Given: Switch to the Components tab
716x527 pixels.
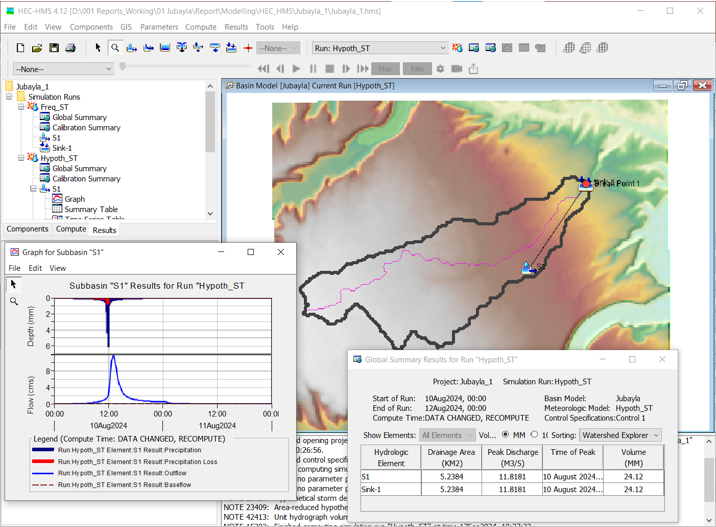Looking at the screenshot, I should pos(27,229).
